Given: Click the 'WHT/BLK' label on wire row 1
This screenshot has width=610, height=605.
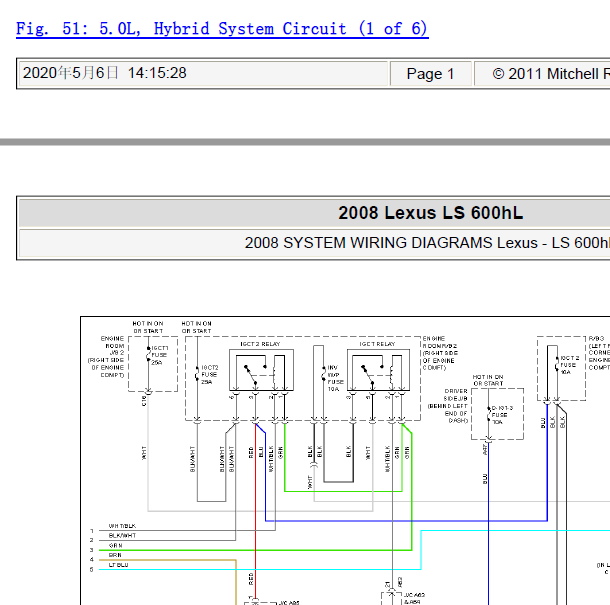Looking at the screenshot, I should [x=122, y=526].
